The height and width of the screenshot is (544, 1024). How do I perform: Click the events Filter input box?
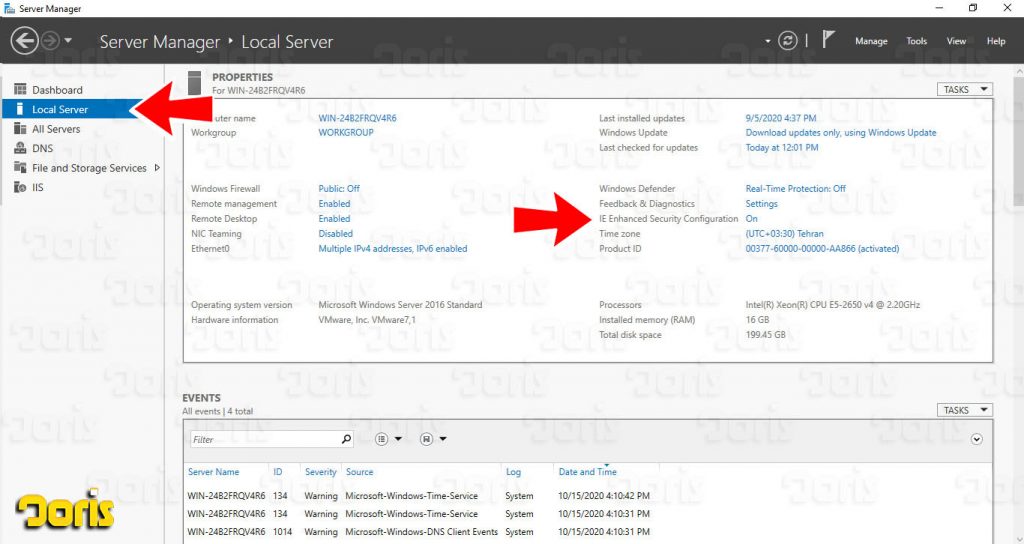coord(264,440)
